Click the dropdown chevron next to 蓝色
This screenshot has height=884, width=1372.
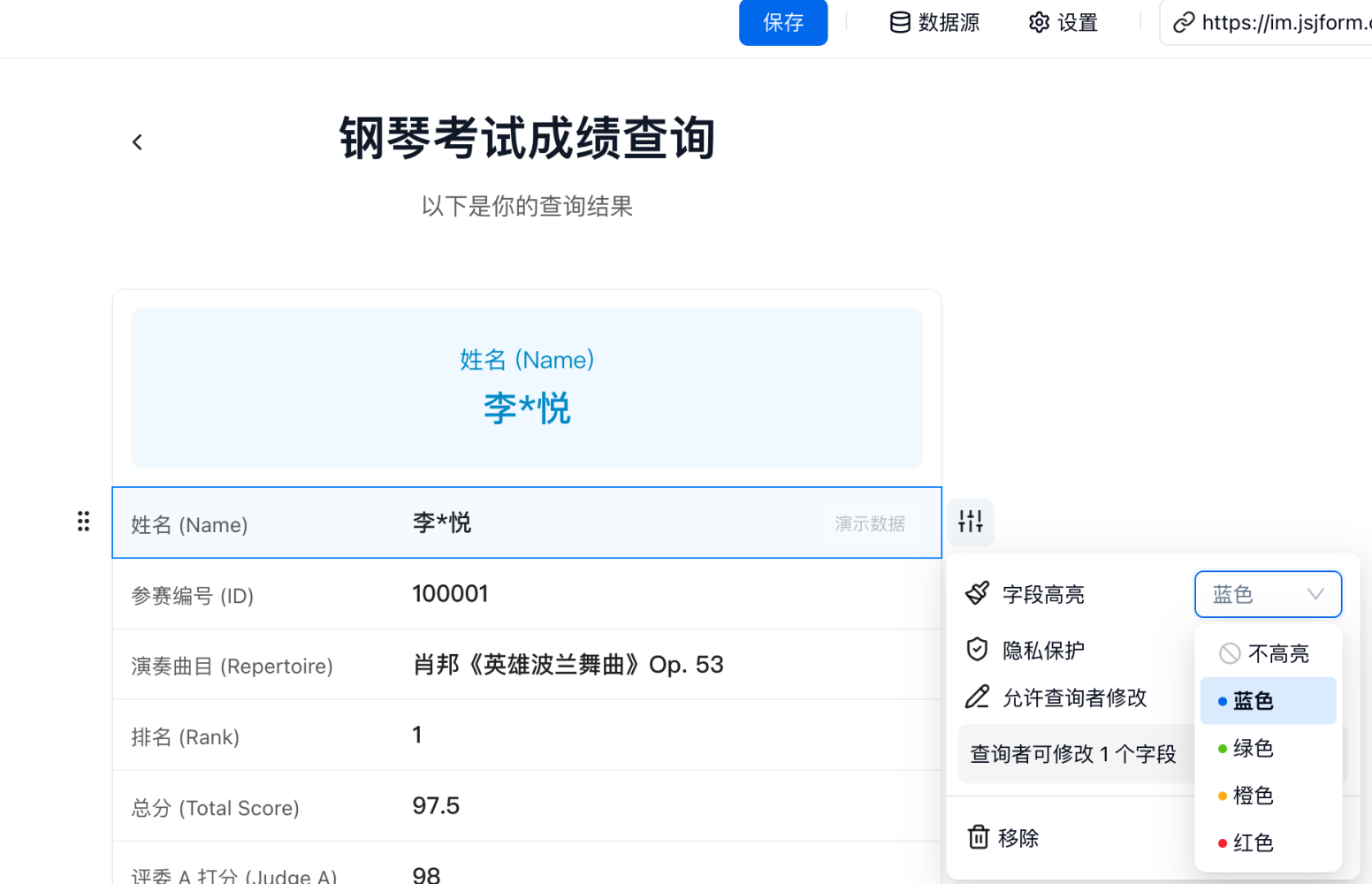point(1315,594)
